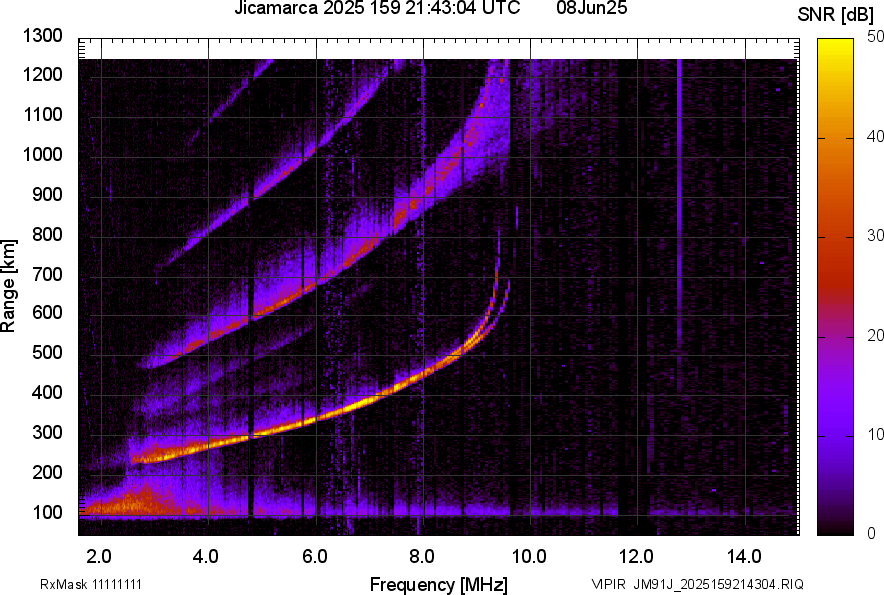Click the 12.0 frequency tick label

pos(637,557)
